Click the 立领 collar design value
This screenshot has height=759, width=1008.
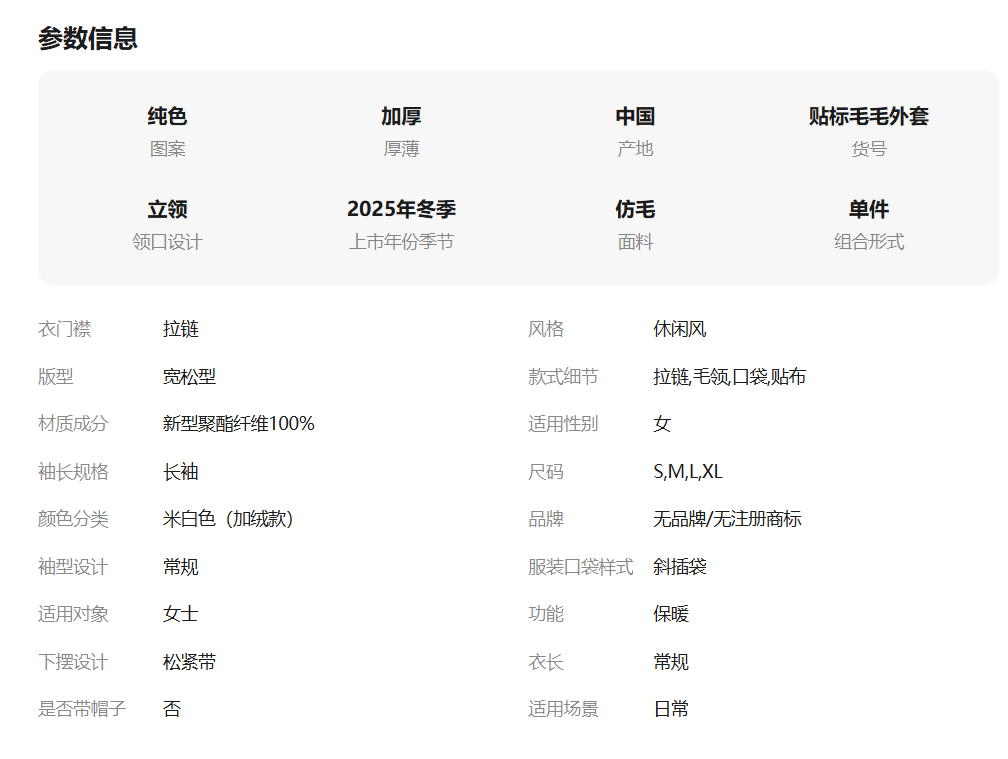pyautogui.click(x=167, y=209)
